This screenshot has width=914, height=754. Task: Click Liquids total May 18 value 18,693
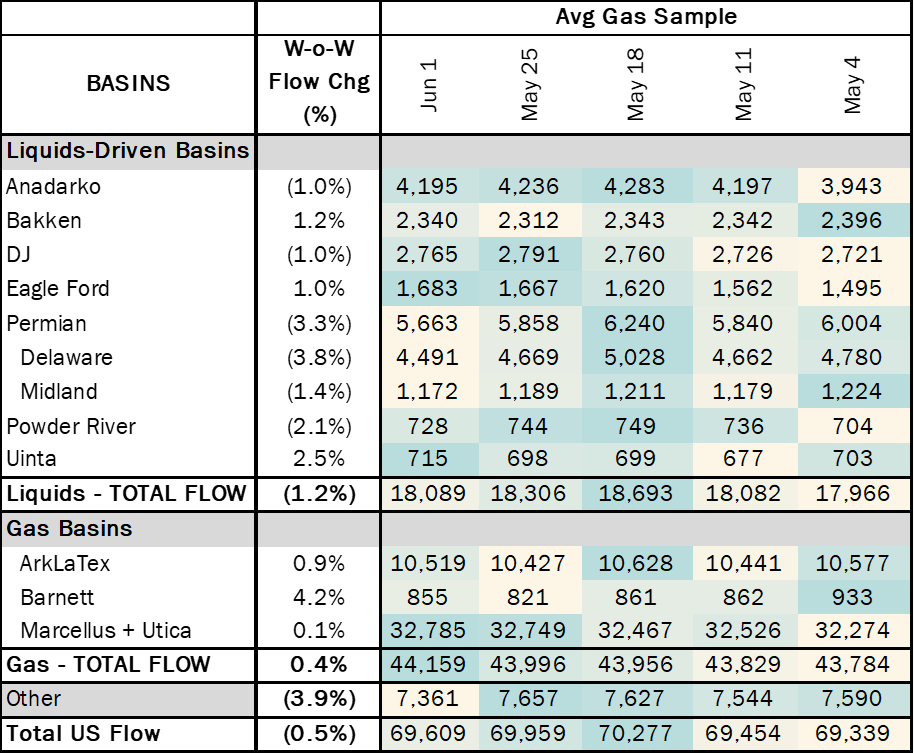[x=635, y=494]
